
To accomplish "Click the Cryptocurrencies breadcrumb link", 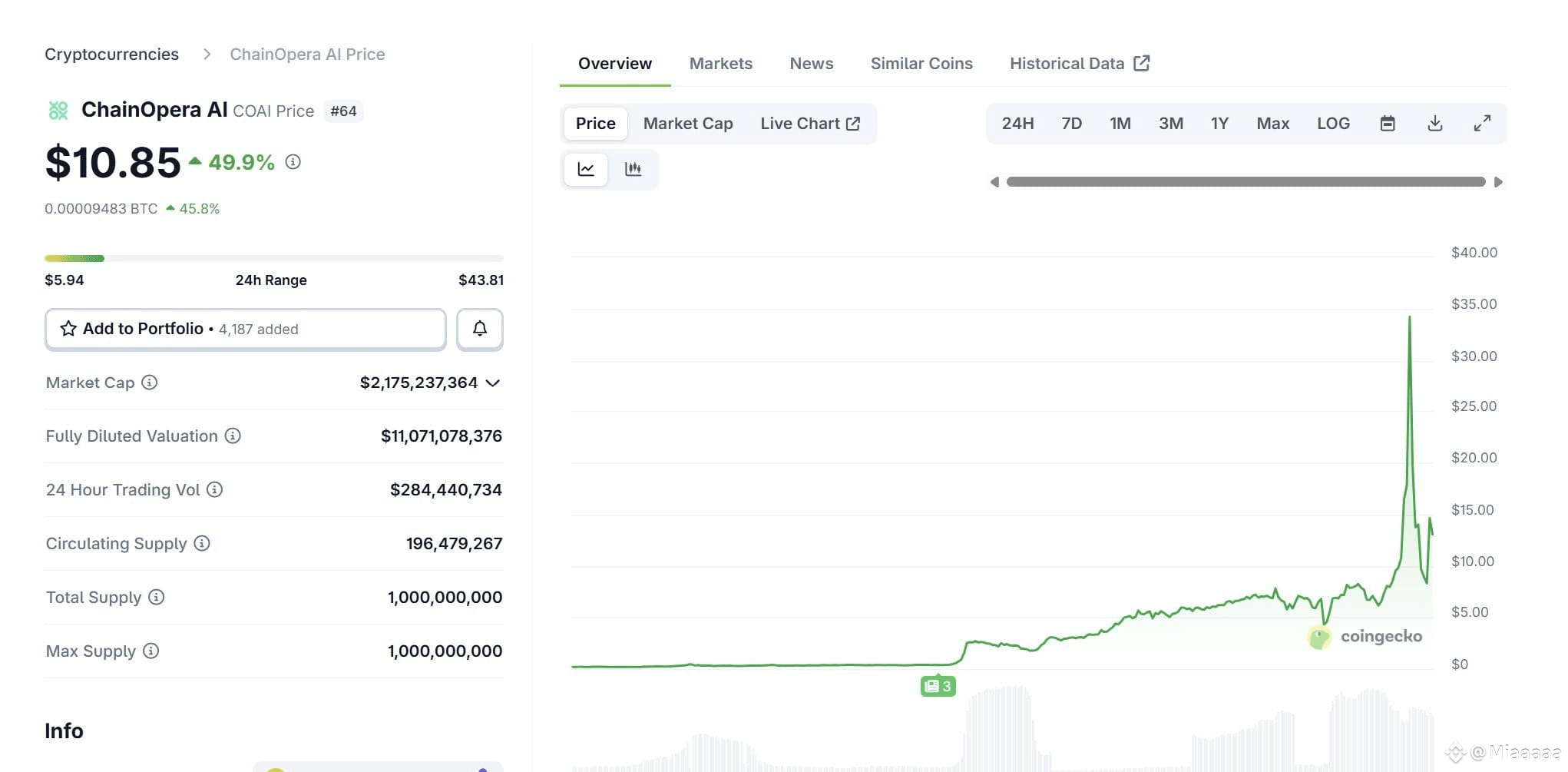I will click(111, 55).
